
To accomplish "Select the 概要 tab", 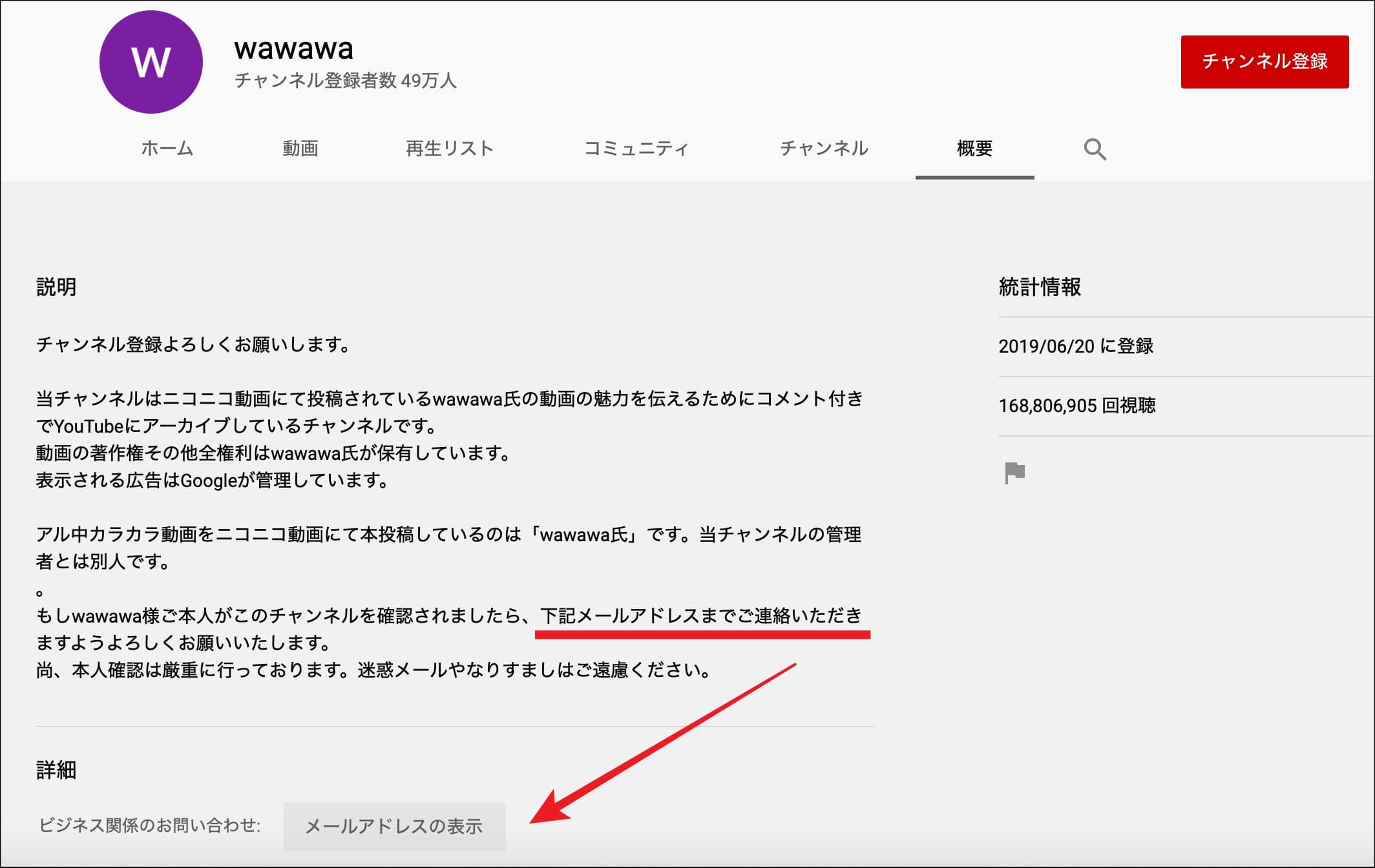I will (974, 149).
